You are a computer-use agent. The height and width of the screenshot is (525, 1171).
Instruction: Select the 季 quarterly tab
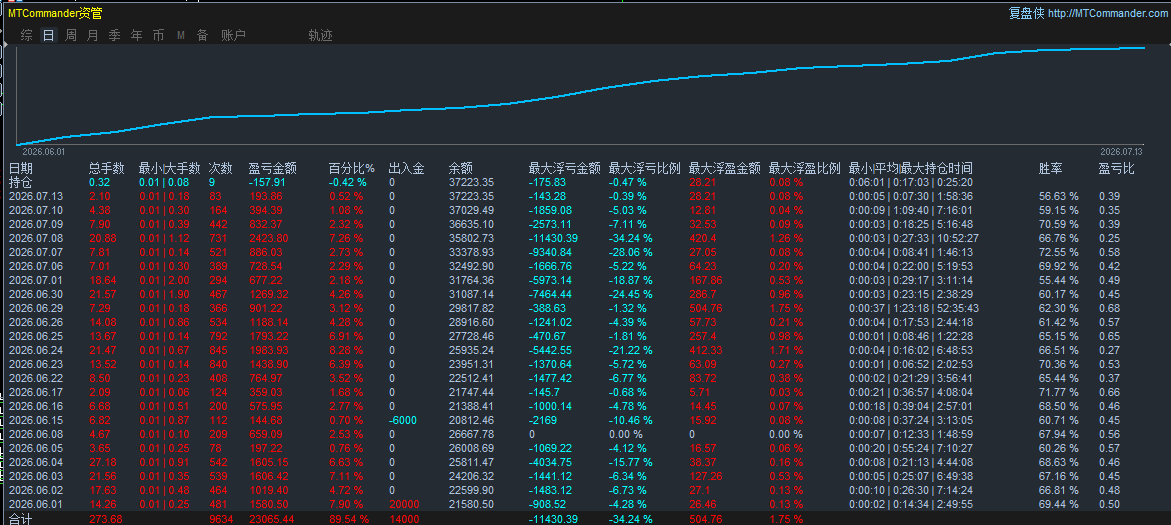114,35
